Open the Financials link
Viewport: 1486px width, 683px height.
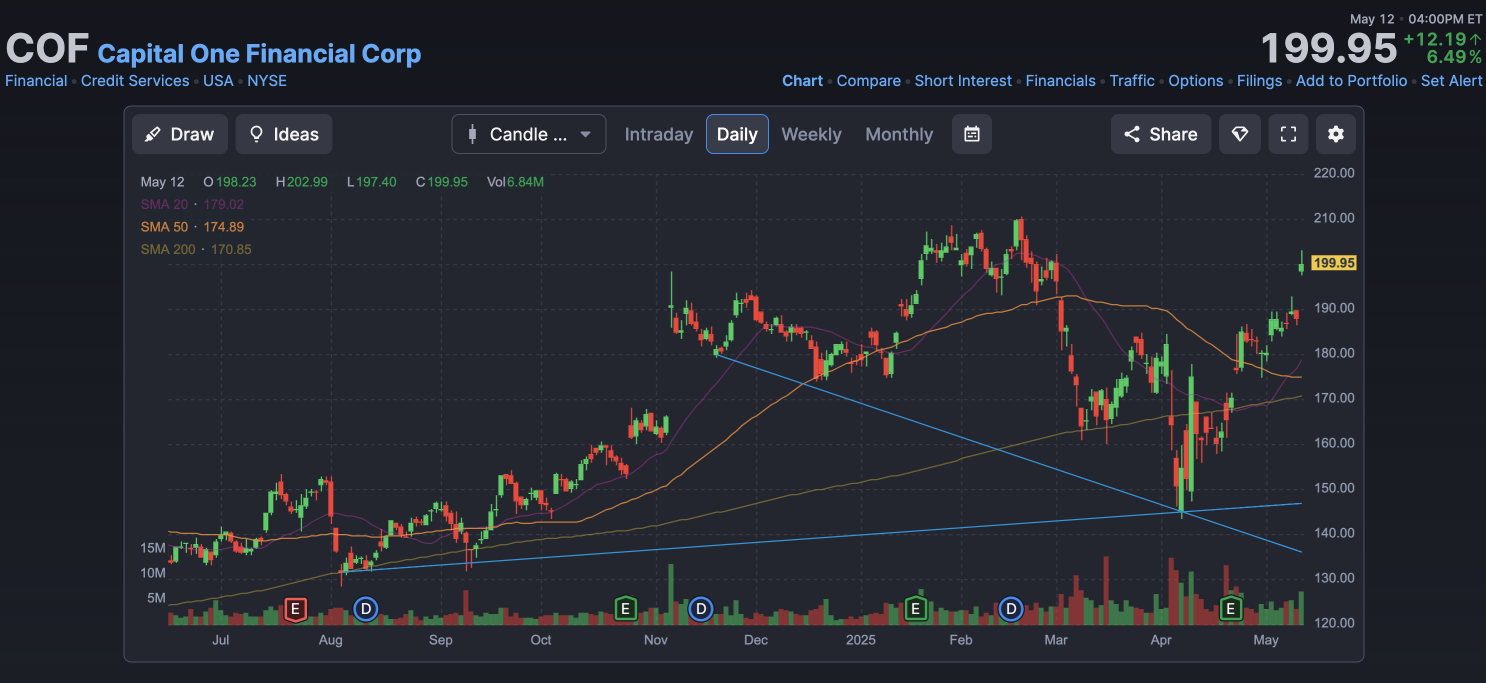coord(1060,81)
